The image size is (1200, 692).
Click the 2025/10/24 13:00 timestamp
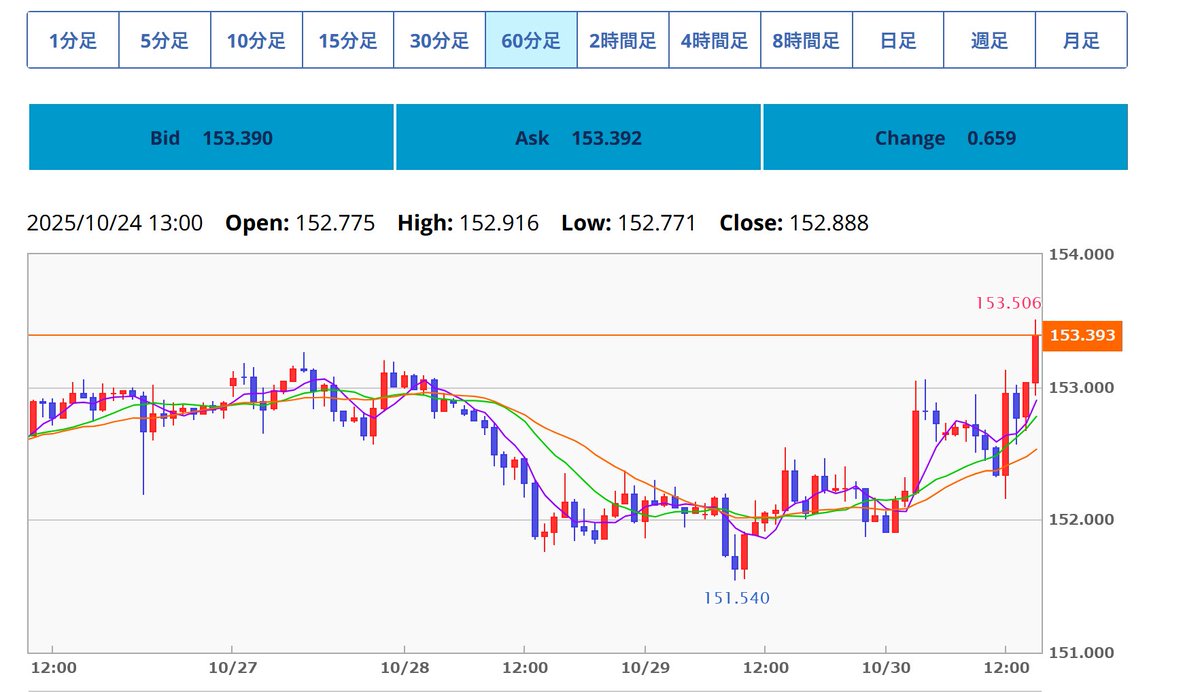[114, 222]
